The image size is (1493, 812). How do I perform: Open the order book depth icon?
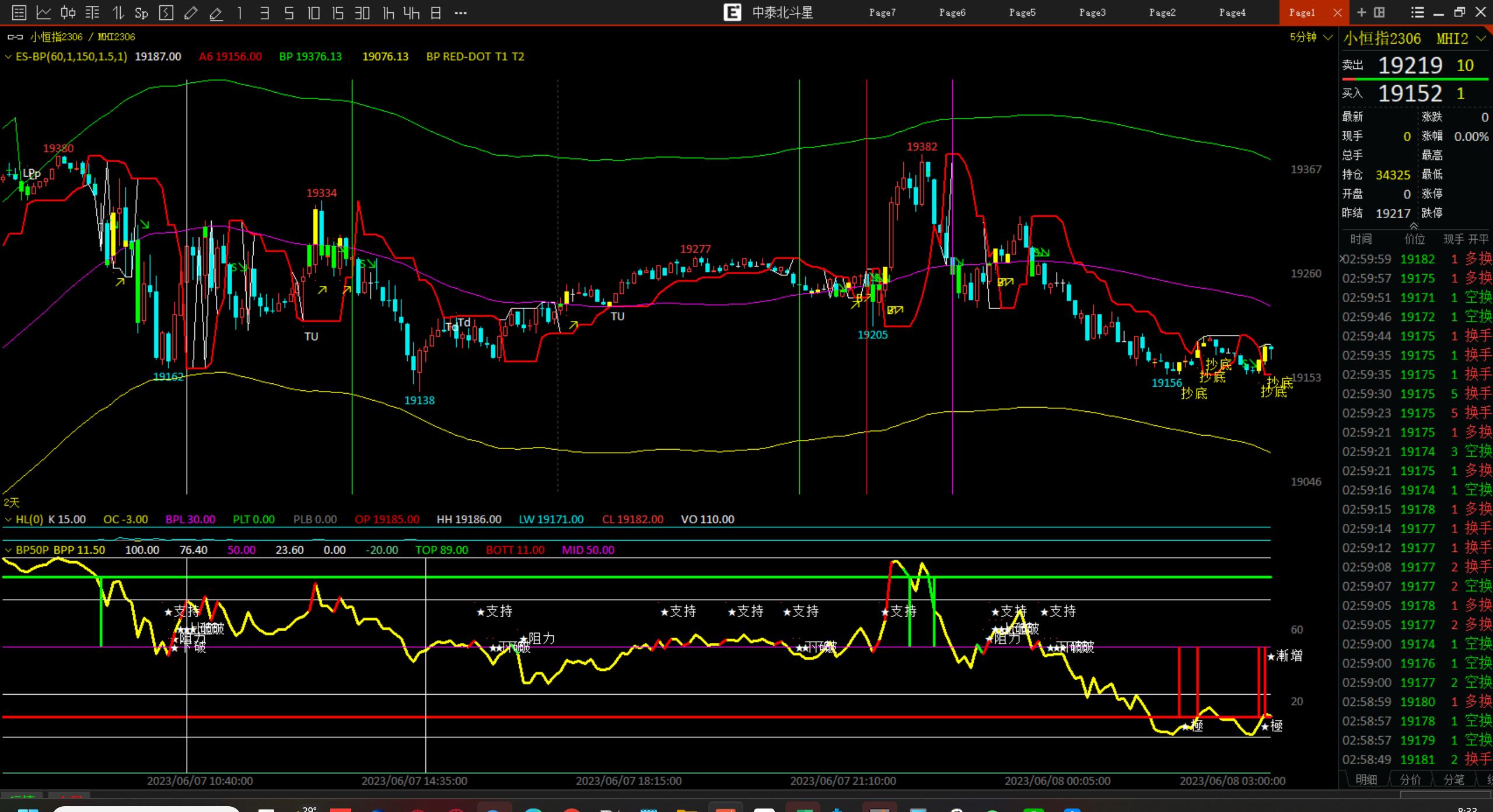pos(93,12)
